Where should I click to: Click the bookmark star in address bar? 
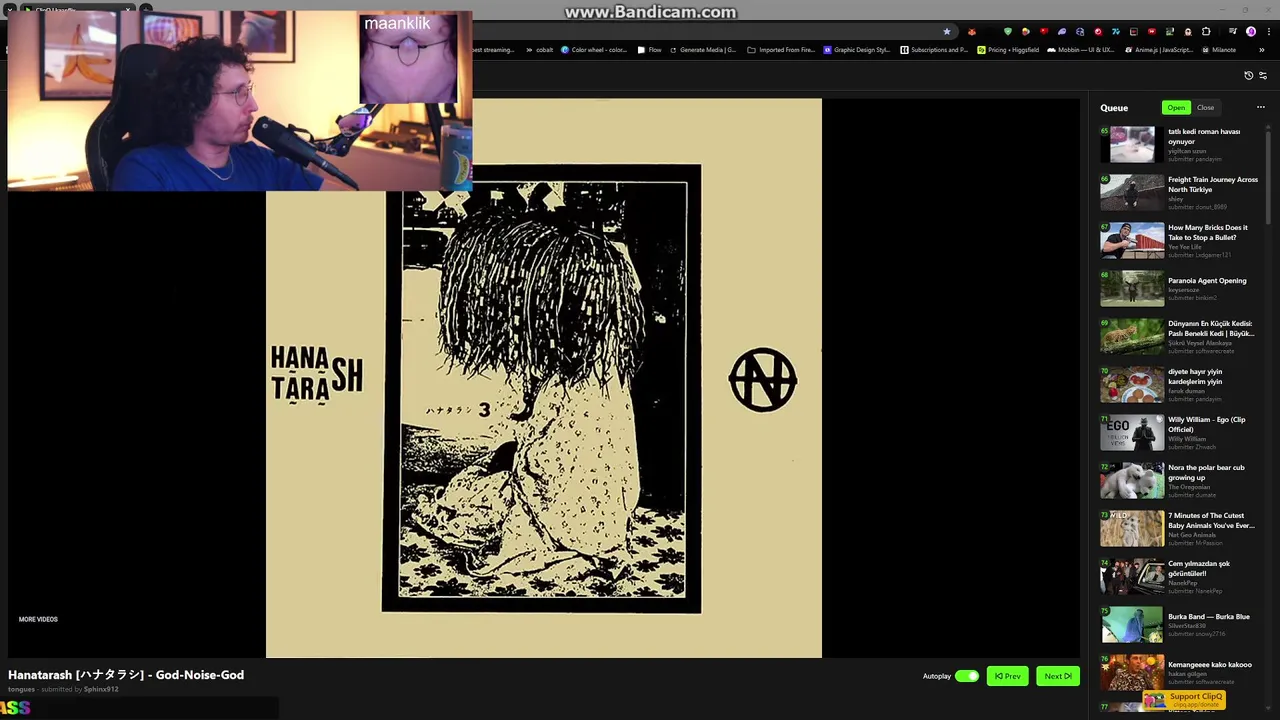(x=946, y=31)
